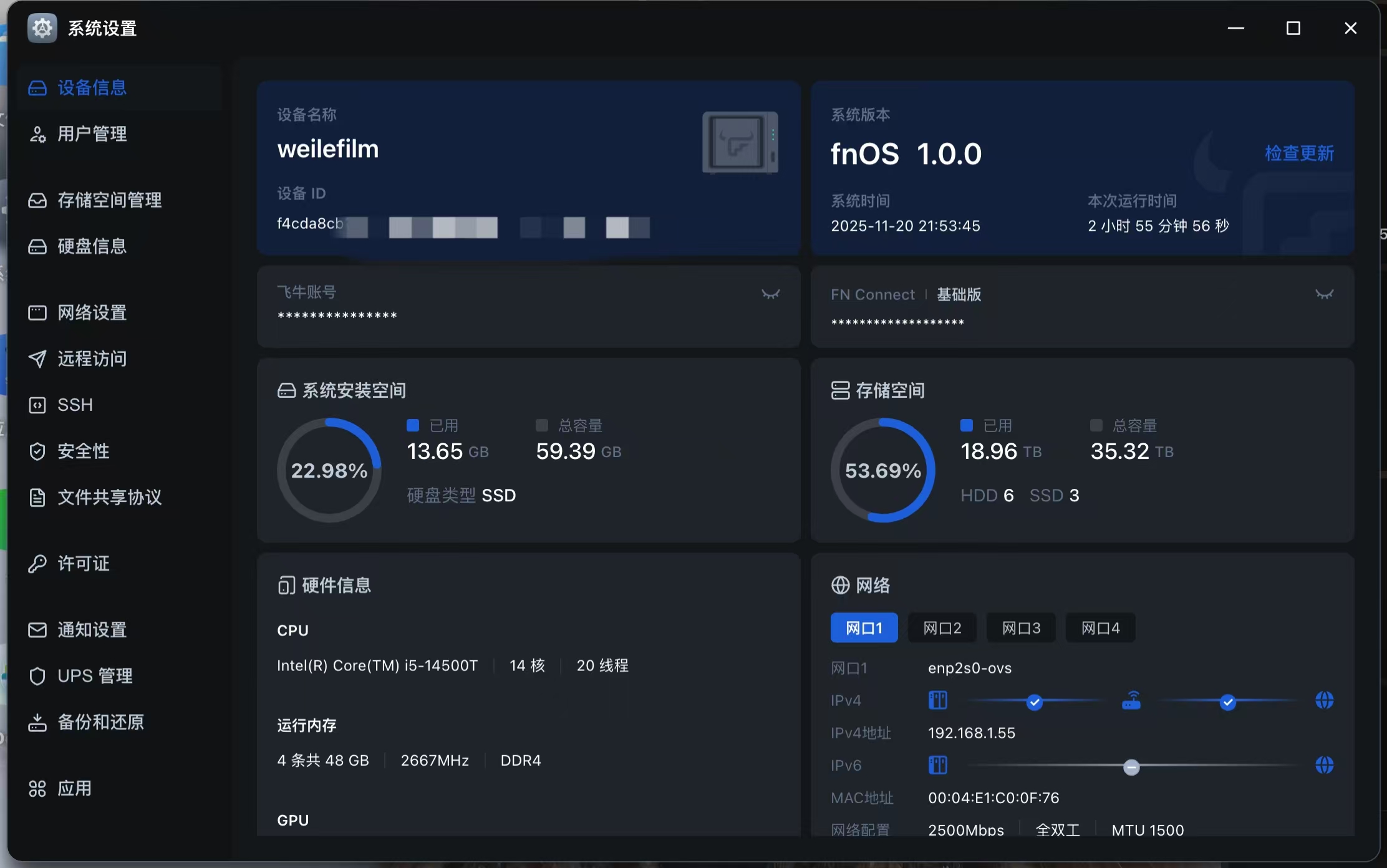Reveal hidden 飞牛账号 with eye icon
This screenshot has height=868, width=1387.
(771, 294)
